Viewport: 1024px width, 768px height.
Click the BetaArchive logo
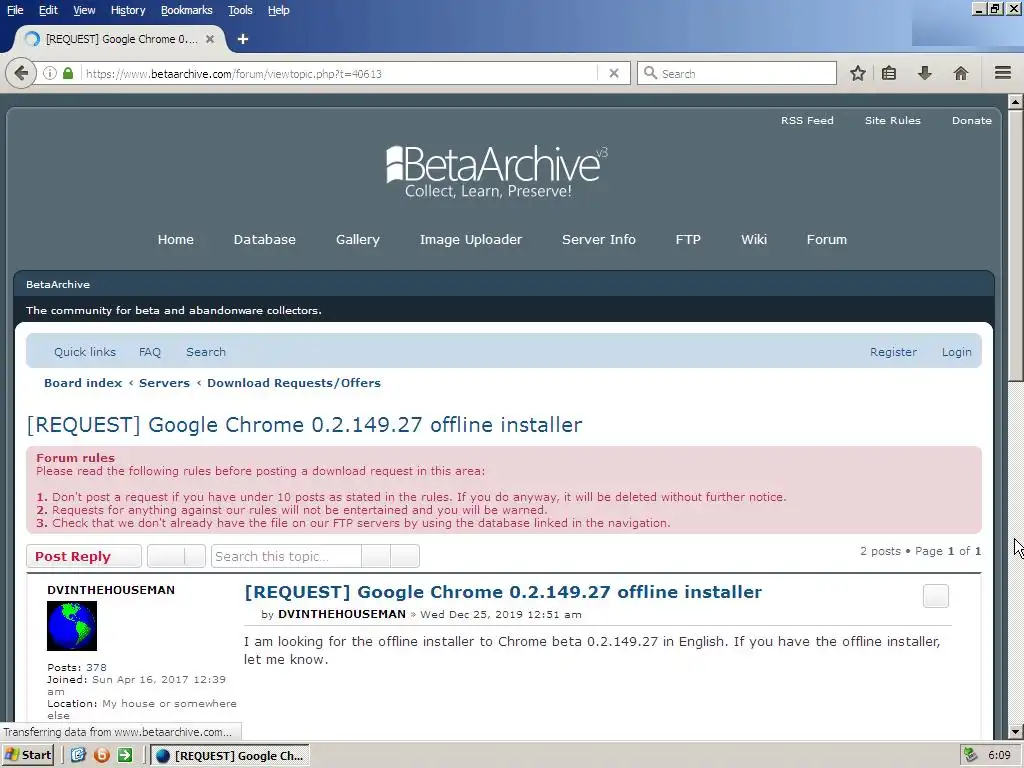point(497,172)
